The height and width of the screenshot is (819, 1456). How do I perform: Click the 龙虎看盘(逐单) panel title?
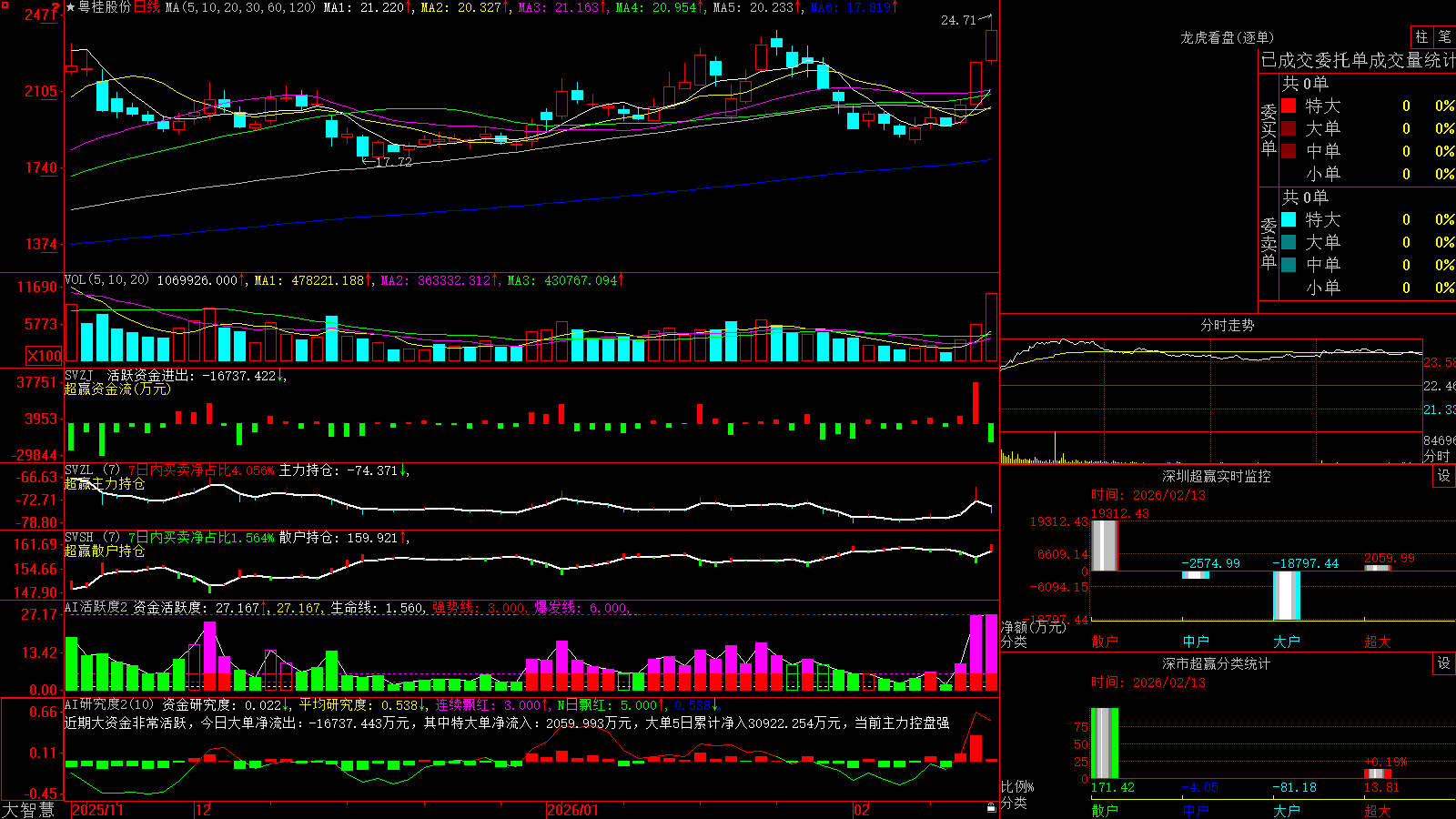(1227, 37)
